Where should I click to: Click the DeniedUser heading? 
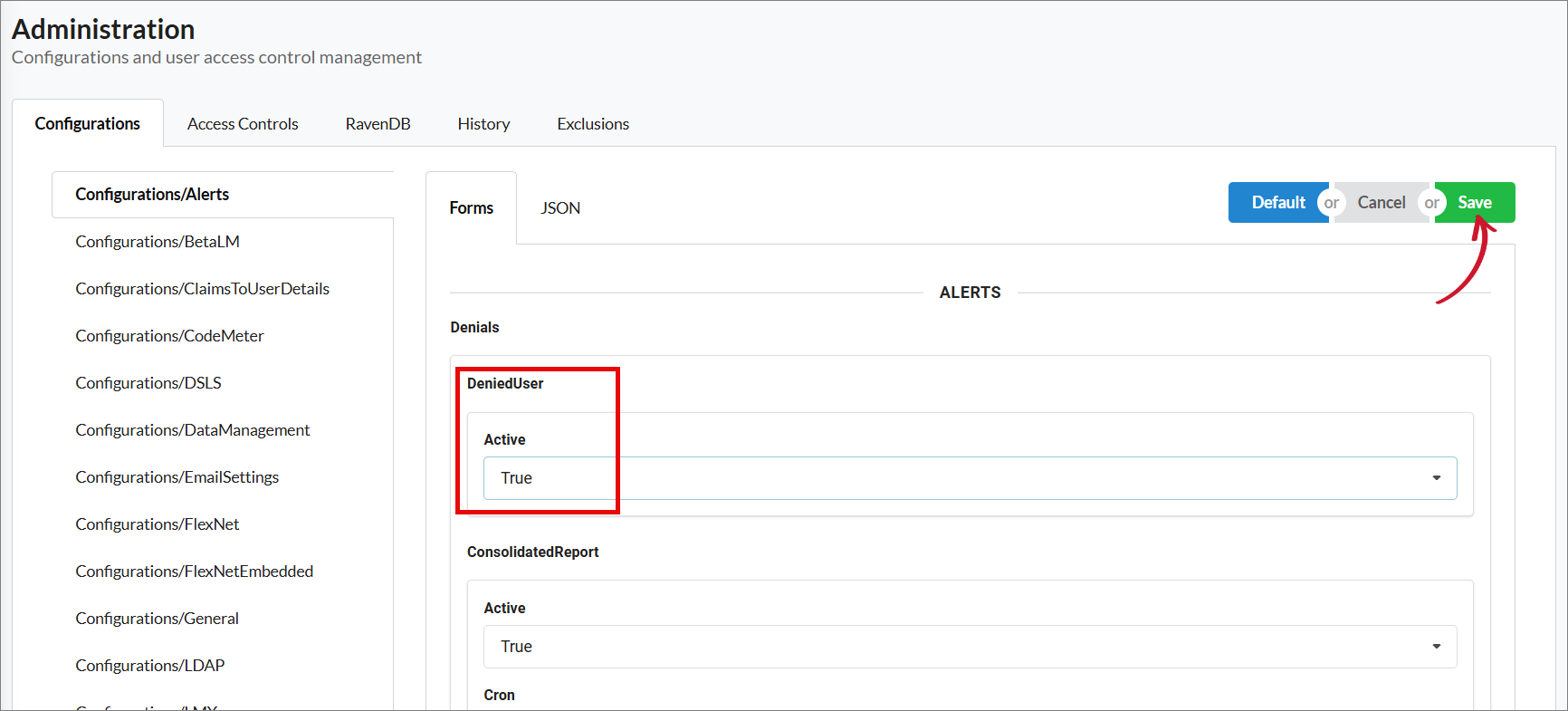point(505,383)
